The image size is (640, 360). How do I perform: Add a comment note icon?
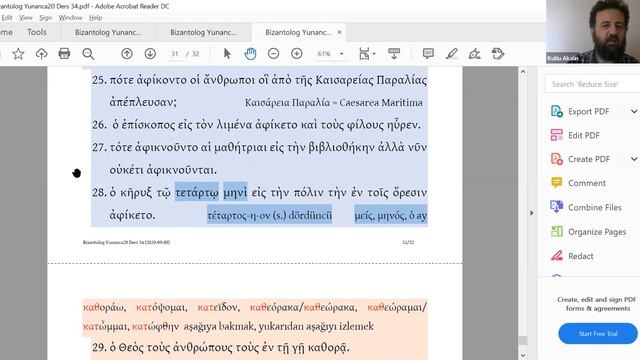[x=428, y=53]
